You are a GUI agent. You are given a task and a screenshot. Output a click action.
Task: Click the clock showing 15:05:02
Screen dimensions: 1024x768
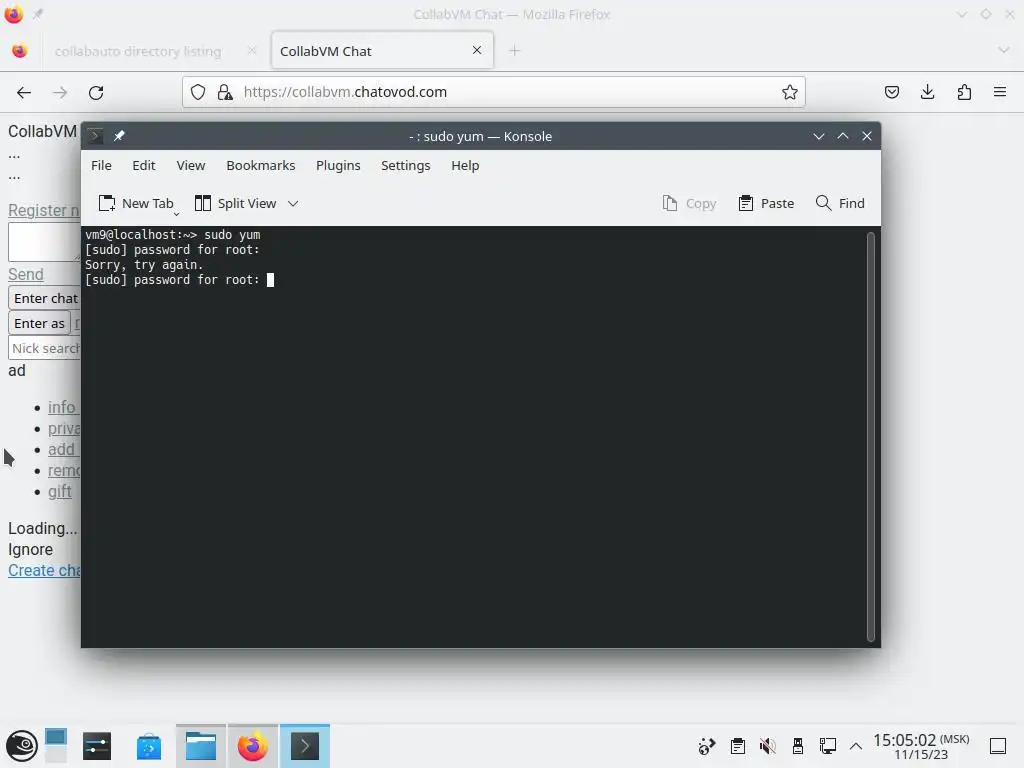[x=921, y=746]
